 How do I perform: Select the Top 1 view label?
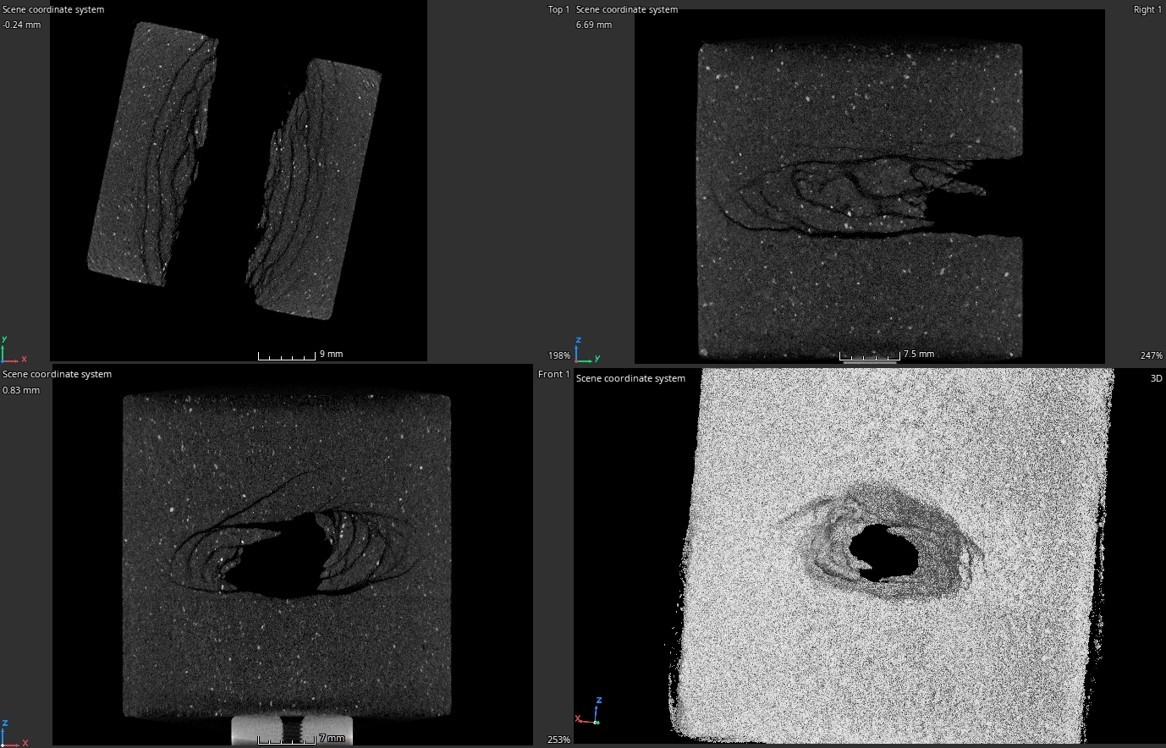click(x=558, y=10)
